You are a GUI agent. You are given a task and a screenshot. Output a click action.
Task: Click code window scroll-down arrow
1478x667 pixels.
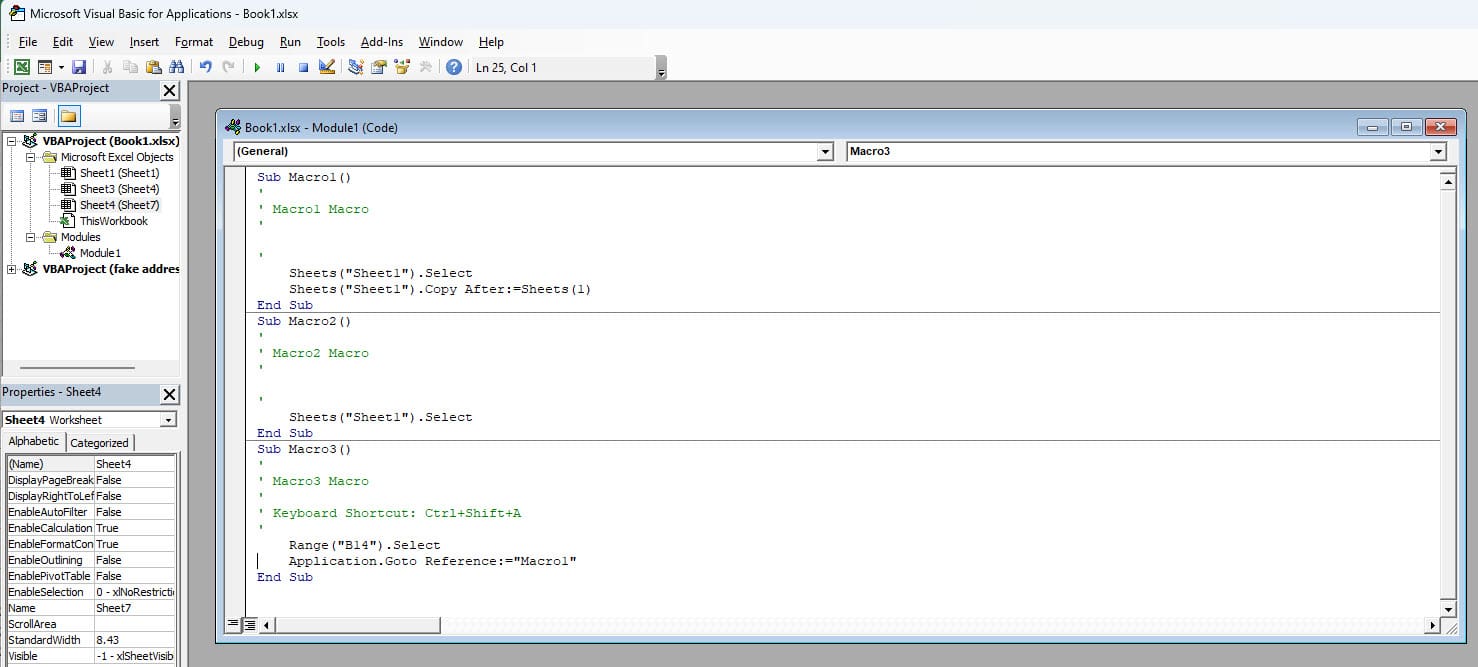click(x=1447, y=609)
